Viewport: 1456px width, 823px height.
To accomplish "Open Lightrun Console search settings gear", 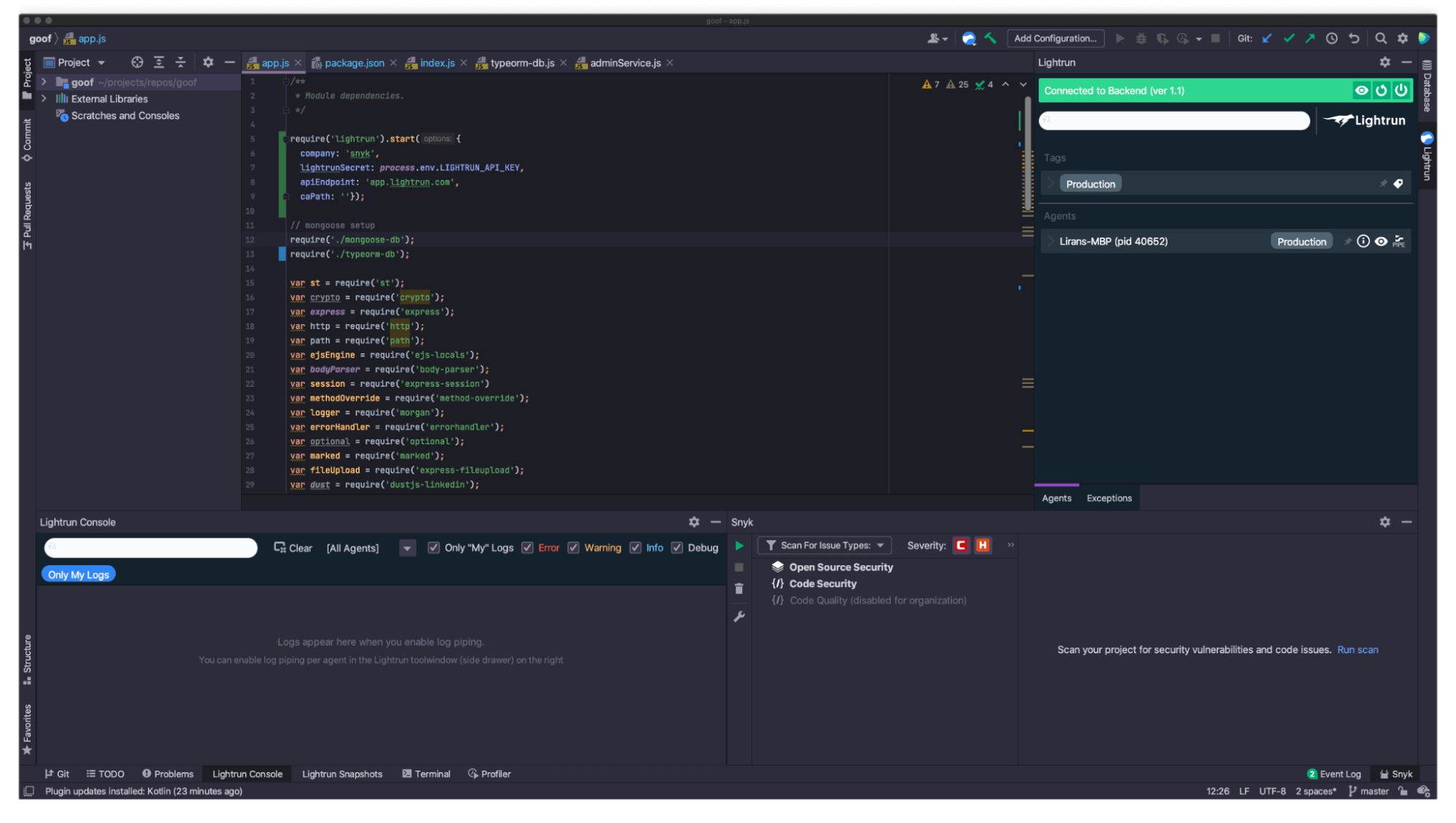I will (x=693, y=521).
